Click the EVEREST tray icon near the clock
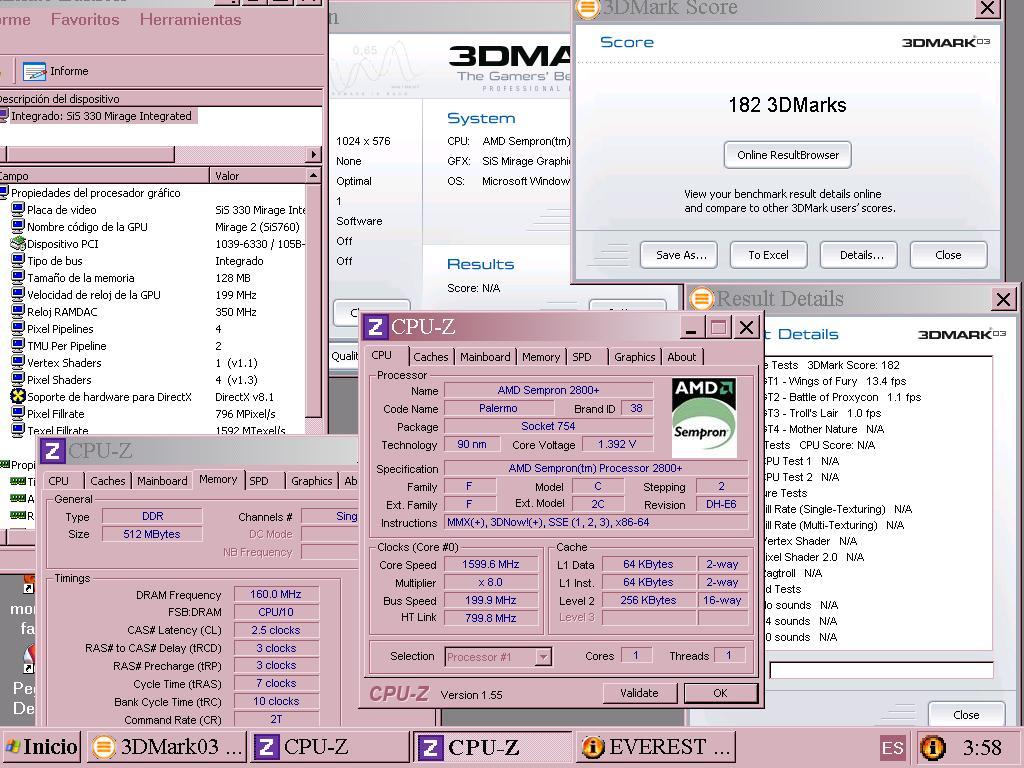The width and height of the screenshot is (1024, 768). tap(932, 747)
